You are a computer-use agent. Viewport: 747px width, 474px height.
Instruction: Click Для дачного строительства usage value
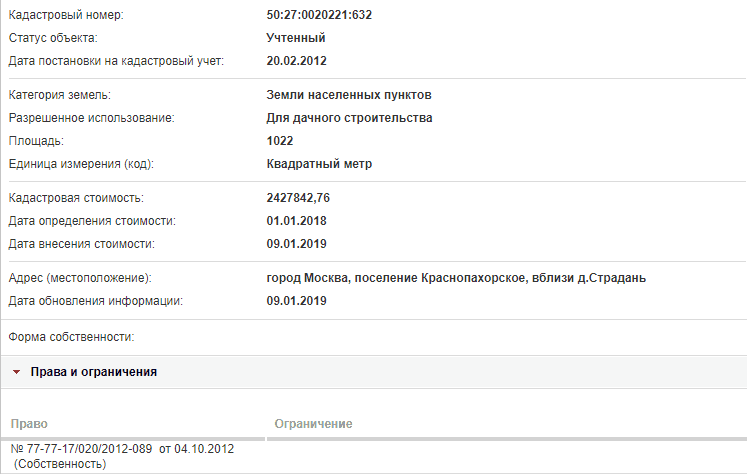pyautogui.click(x=349, y=118)
